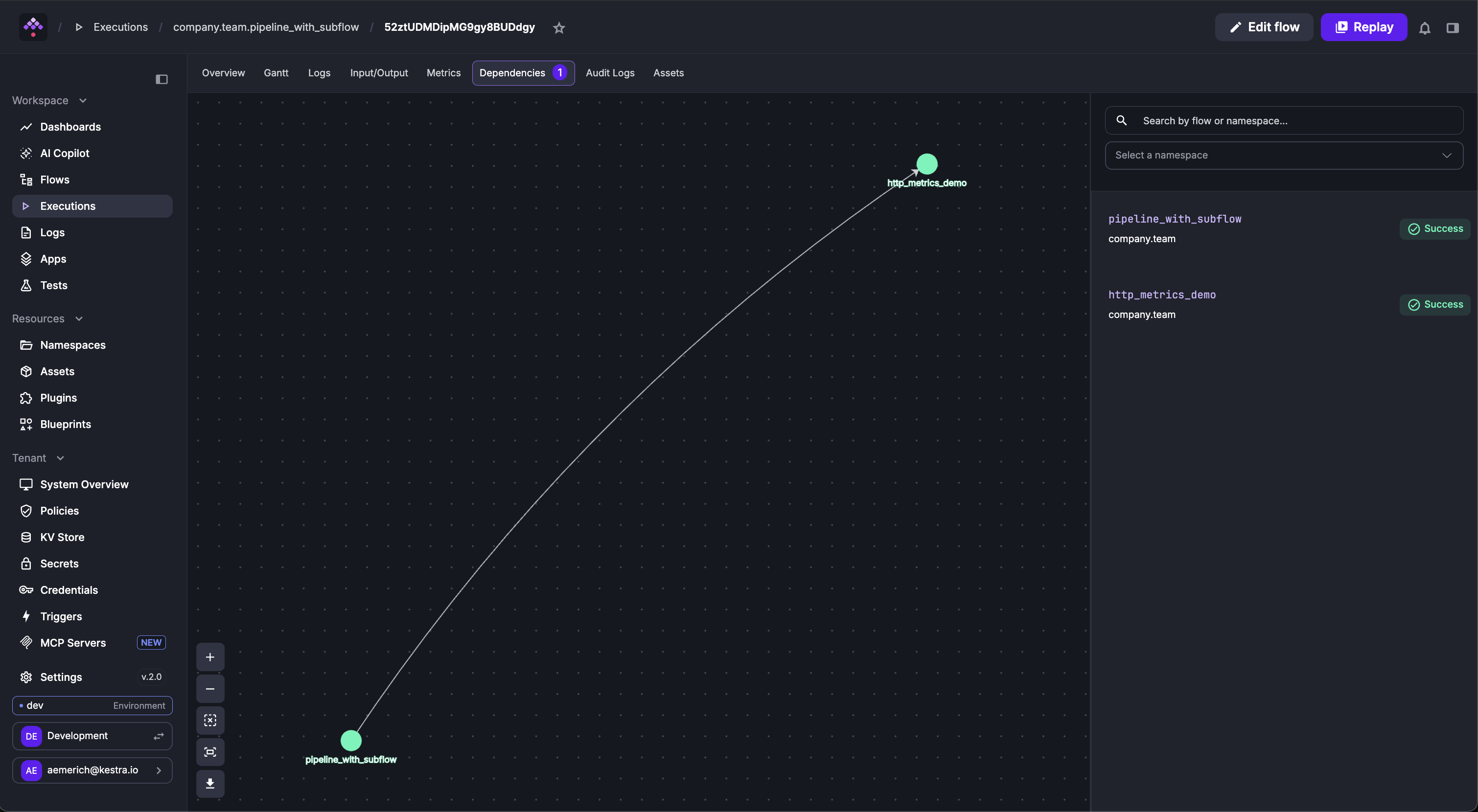Open Tests section
This screenshot has height=812, width=1478.
pos(92,285)
